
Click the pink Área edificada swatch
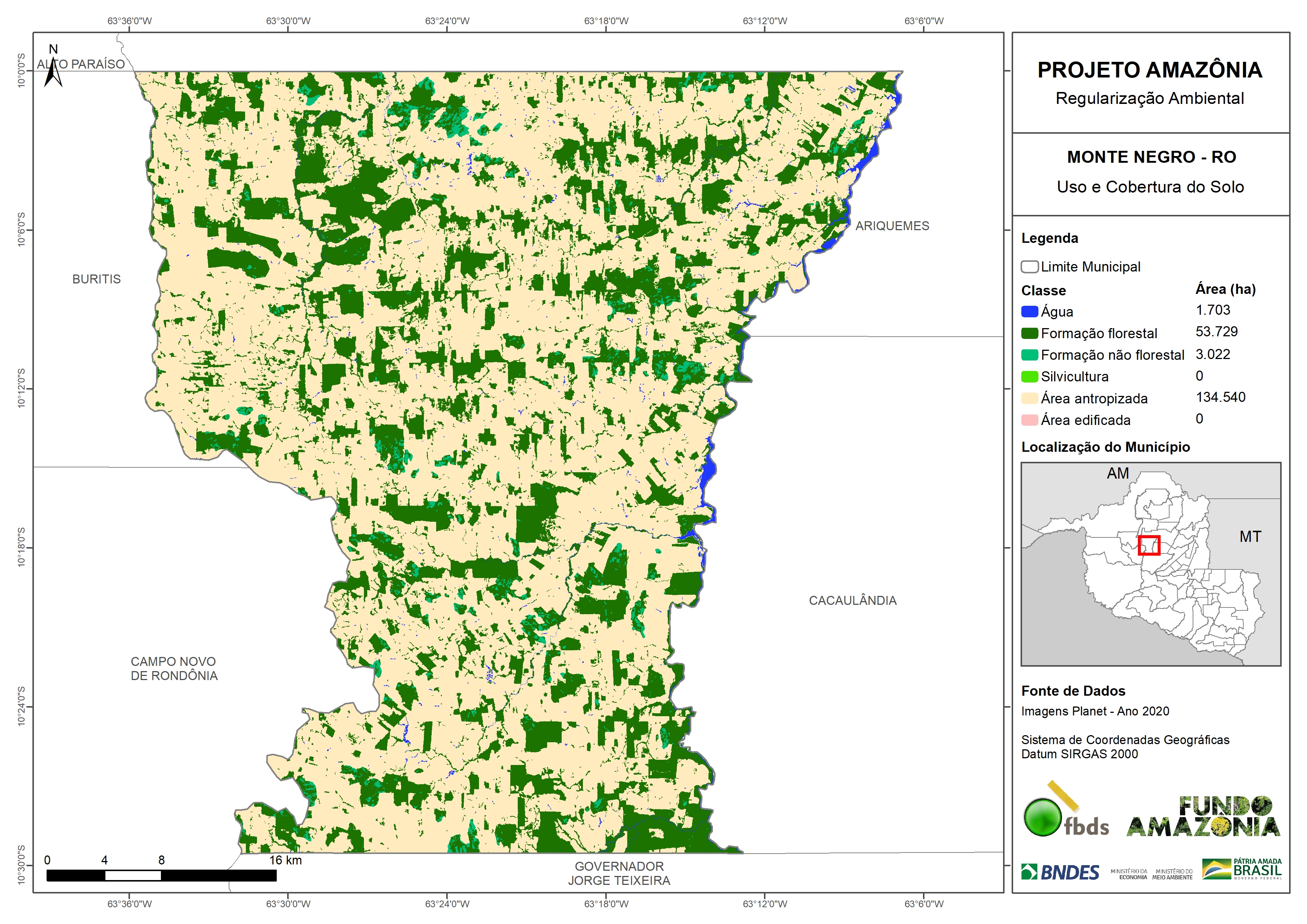click(1029, 420)
